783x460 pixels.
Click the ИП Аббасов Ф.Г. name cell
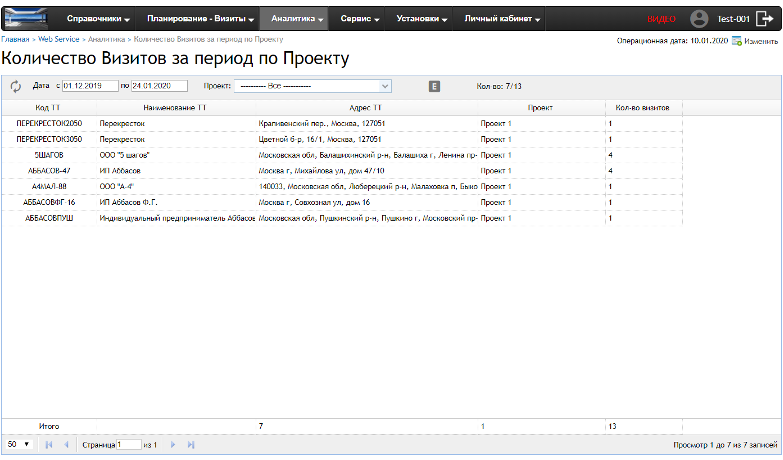tap(176, 203)
